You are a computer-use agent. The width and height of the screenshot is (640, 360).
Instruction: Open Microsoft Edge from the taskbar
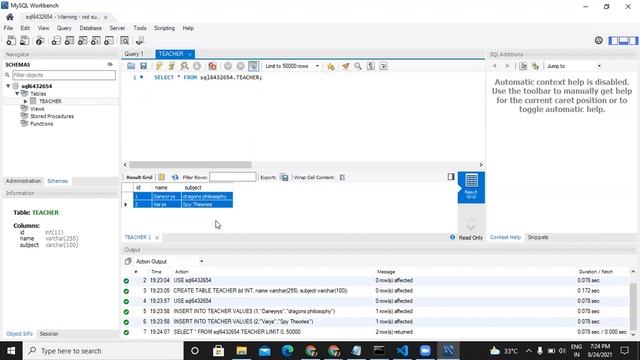(287, 351)
